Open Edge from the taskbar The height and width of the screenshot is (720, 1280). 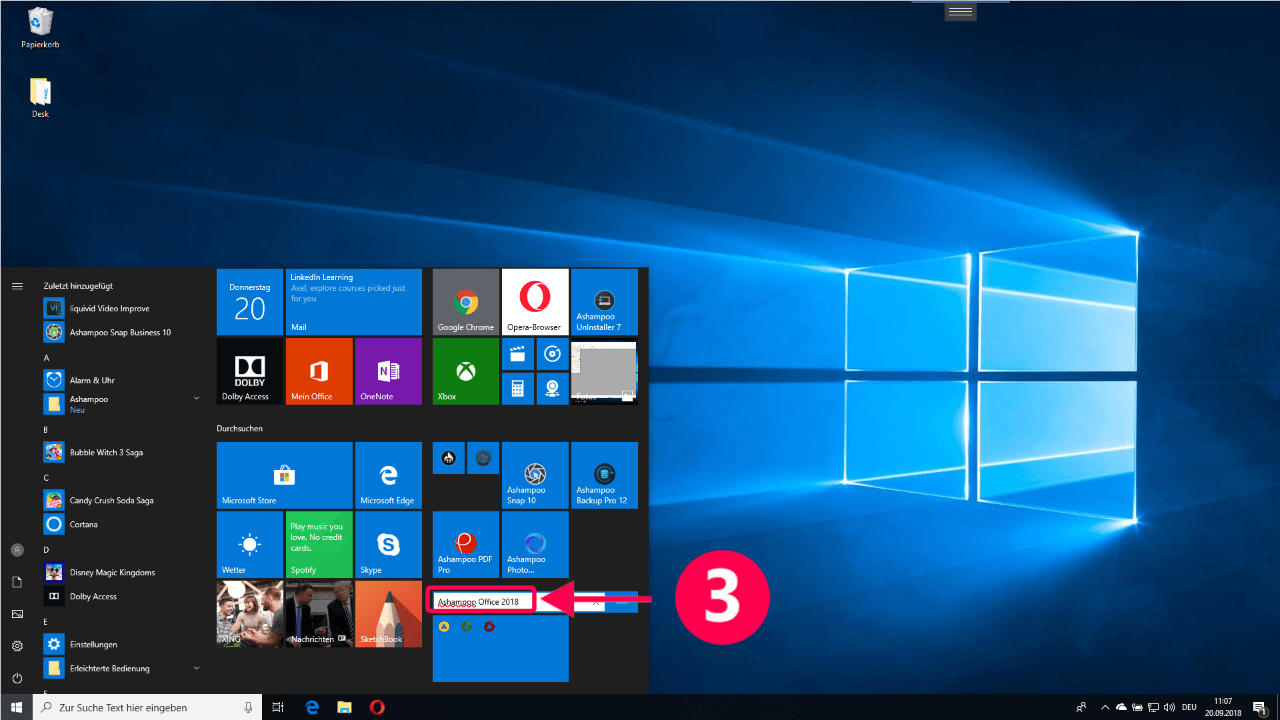tap(312, 707)
